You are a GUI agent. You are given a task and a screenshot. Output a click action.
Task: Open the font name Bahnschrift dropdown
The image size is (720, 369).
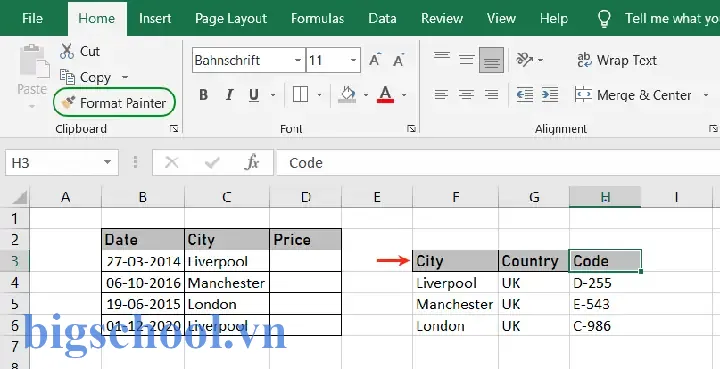(298, 60)
